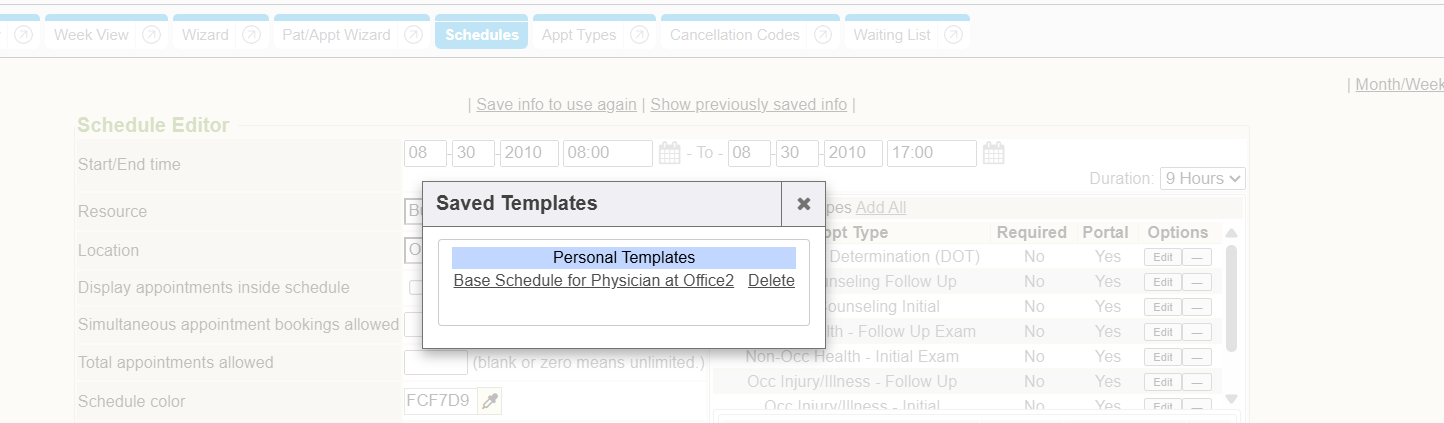
Task: Load Base Schedule for Physician at Office2
Action: [x=594, y=281]
